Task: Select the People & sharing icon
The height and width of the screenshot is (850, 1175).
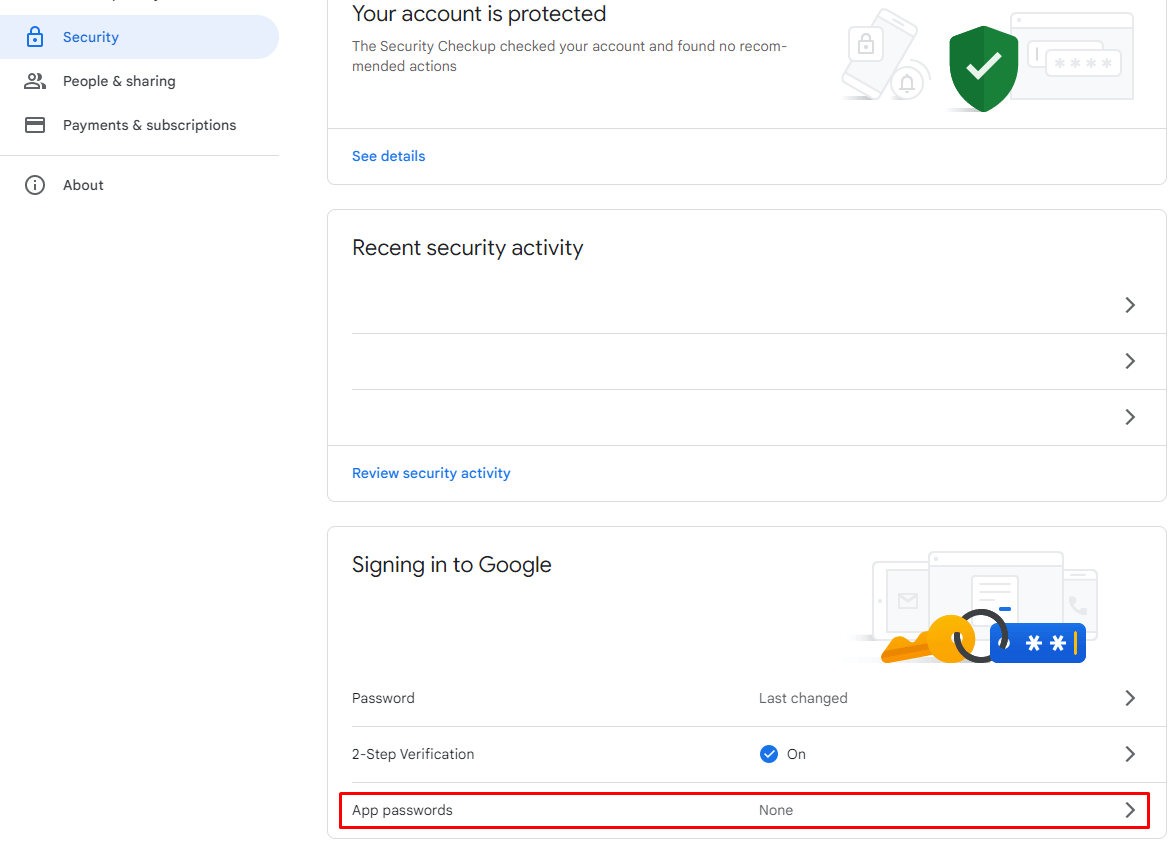Action: pos(35,81)
